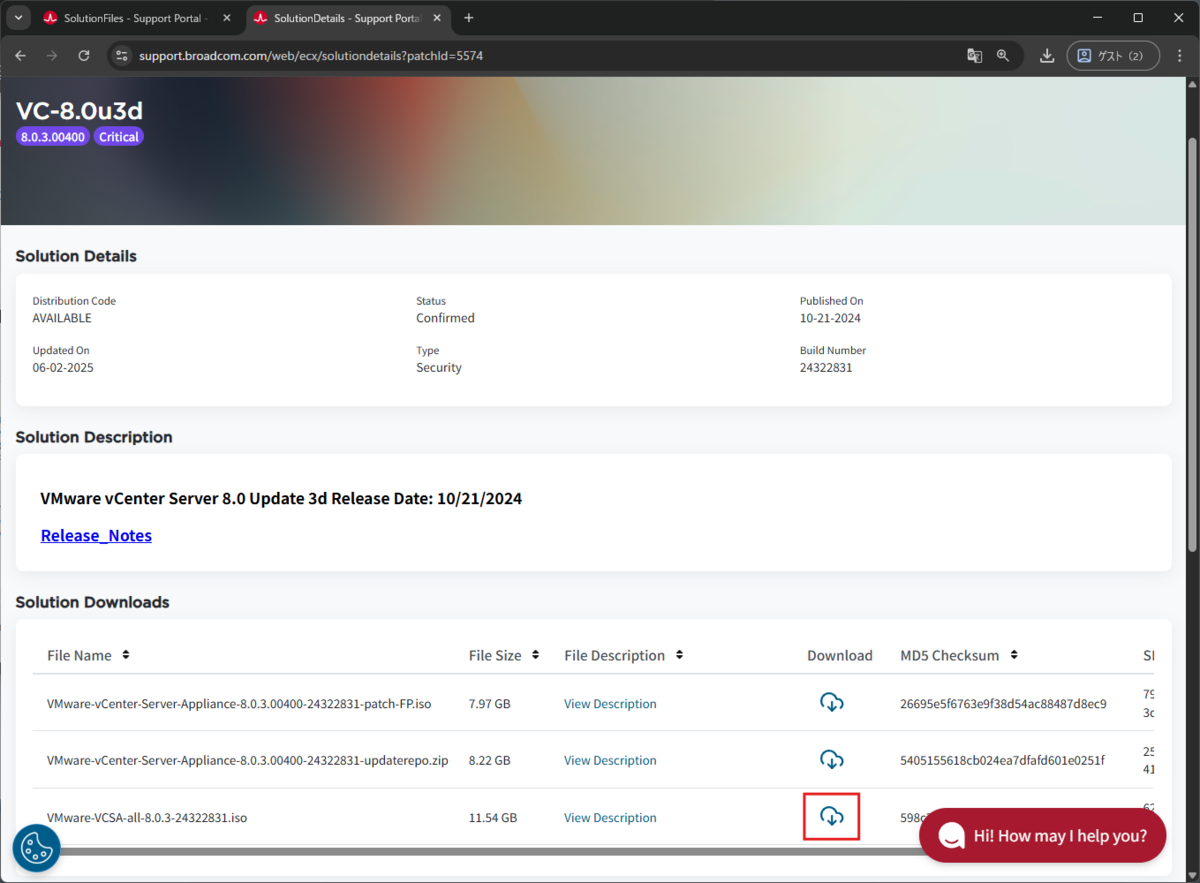Click the VC-8.0u3d heading
The height and width of the screenshot is (883, 1200).
click(79, 110)
